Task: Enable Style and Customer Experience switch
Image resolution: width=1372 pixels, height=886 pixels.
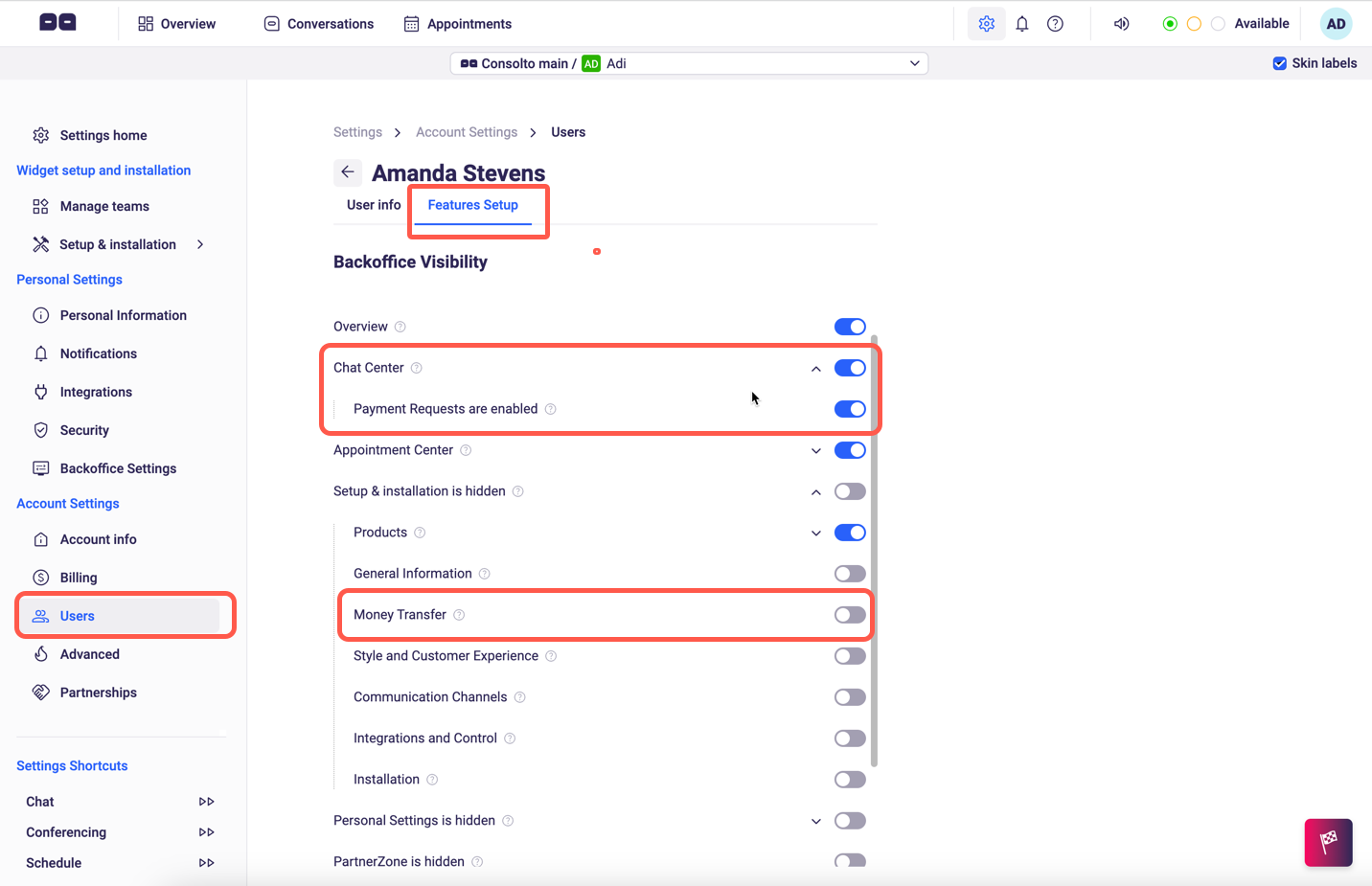Action: [850, 656]
